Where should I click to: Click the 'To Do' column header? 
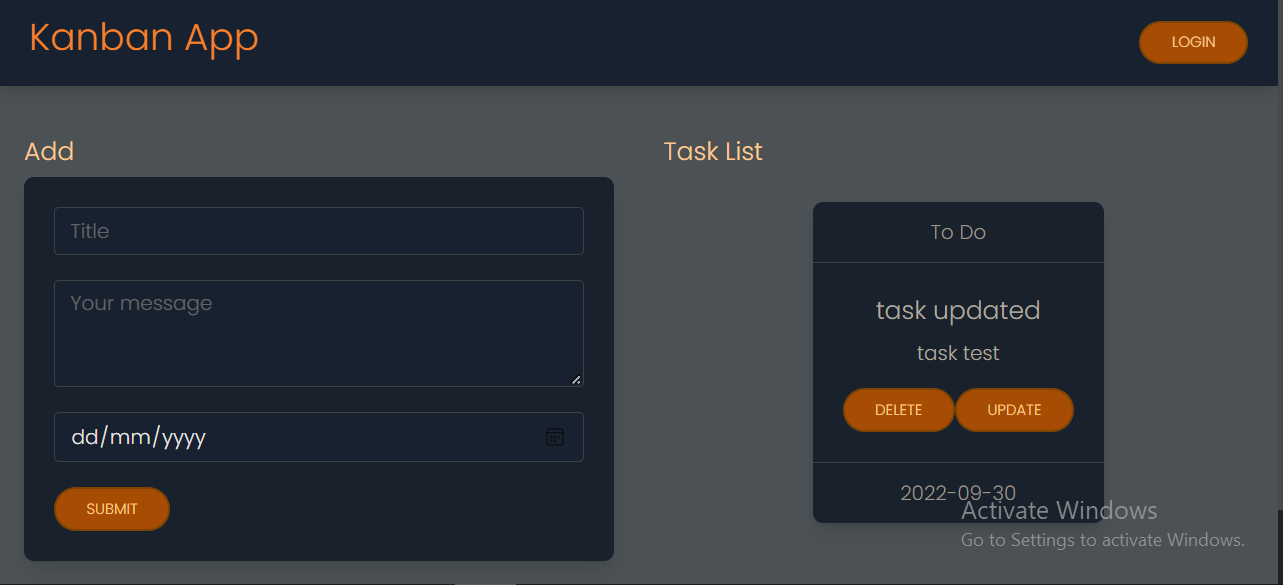point(958,232)
